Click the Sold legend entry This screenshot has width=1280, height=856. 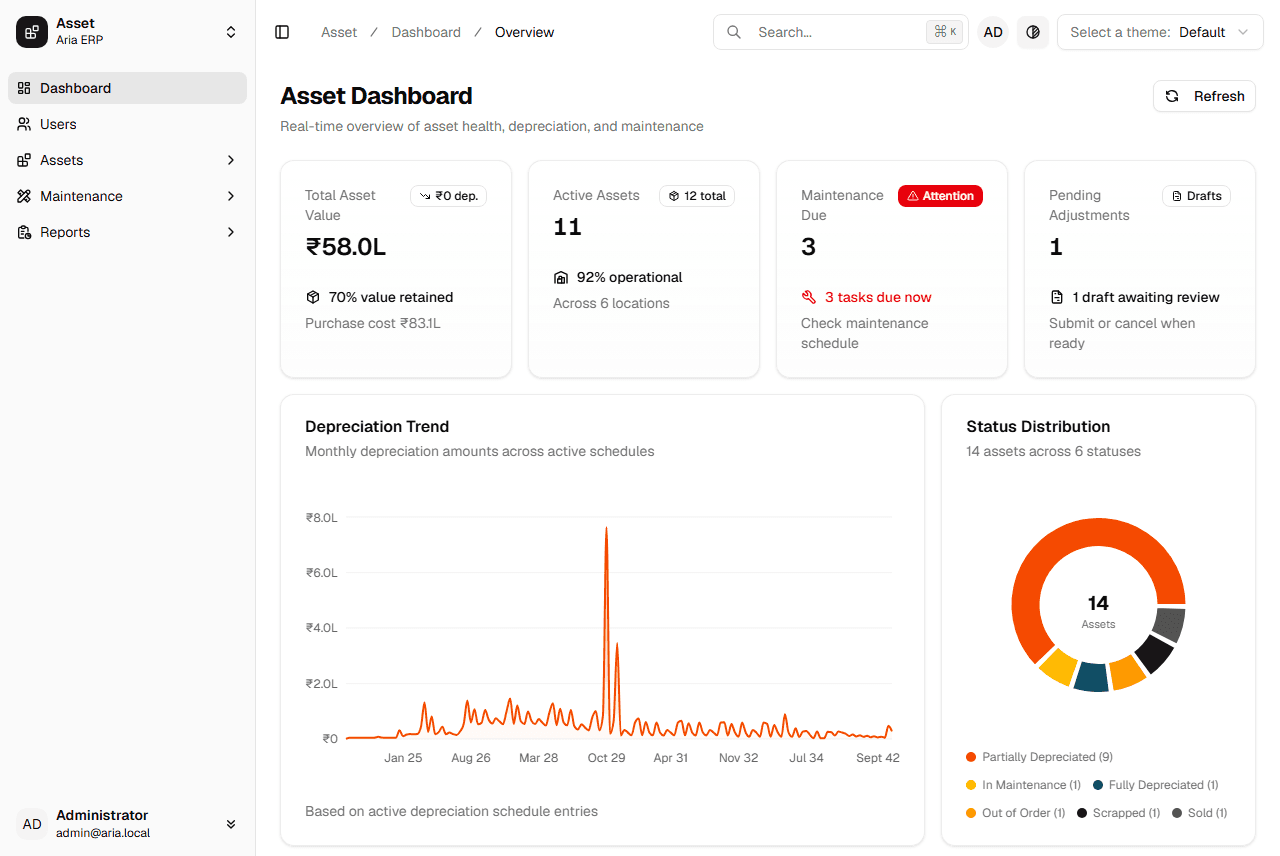click(x=1199, y=813)
